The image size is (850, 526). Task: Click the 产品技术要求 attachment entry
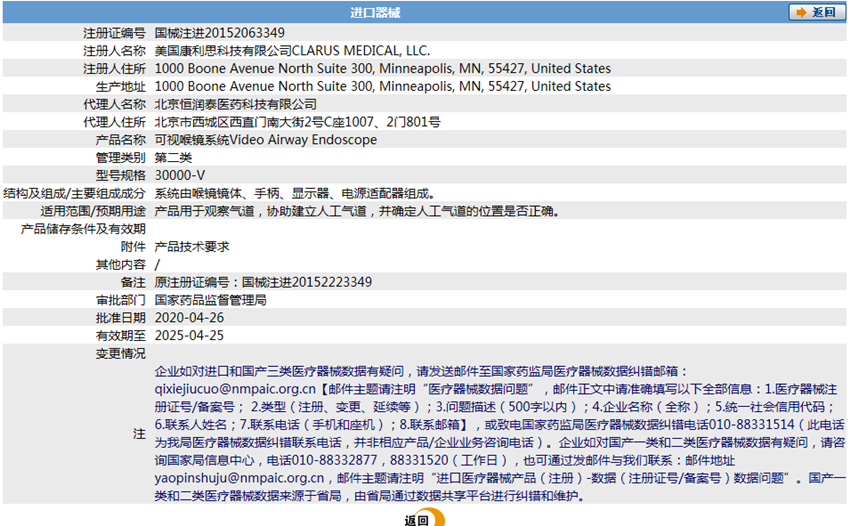click(x=192, y=247)
